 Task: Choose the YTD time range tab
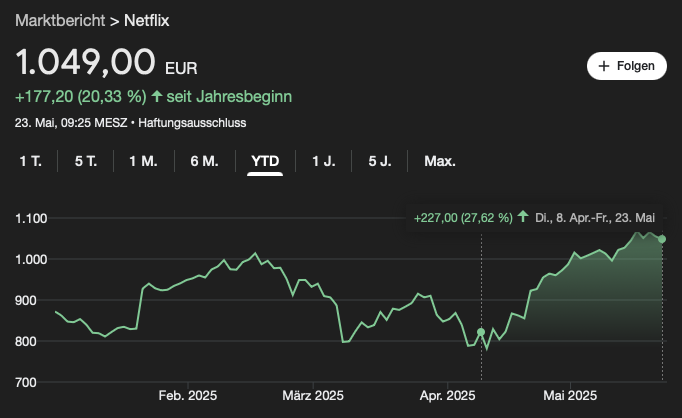click(x=265, y=161)
